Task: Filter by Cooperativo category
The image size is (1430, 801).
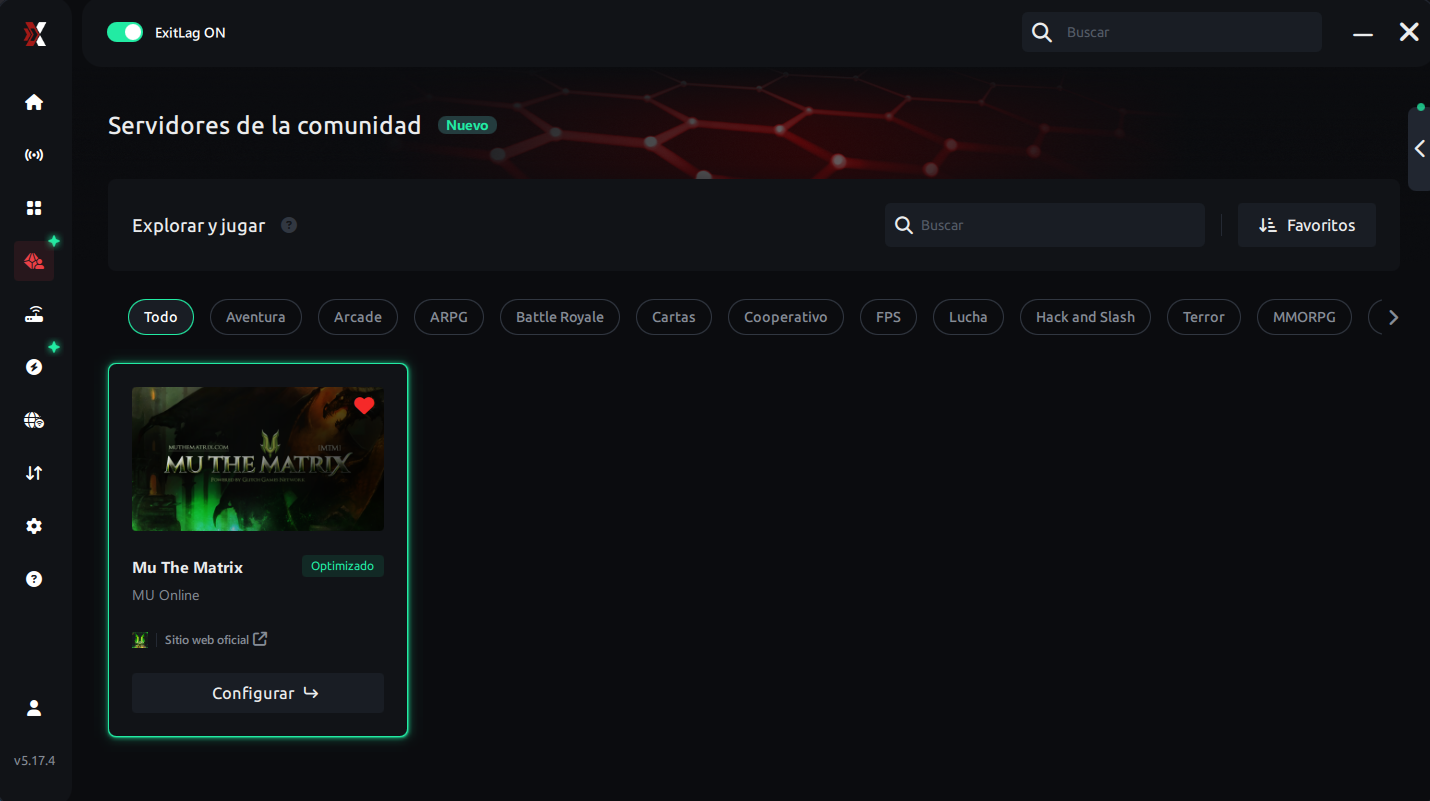Action: (786, 317)
